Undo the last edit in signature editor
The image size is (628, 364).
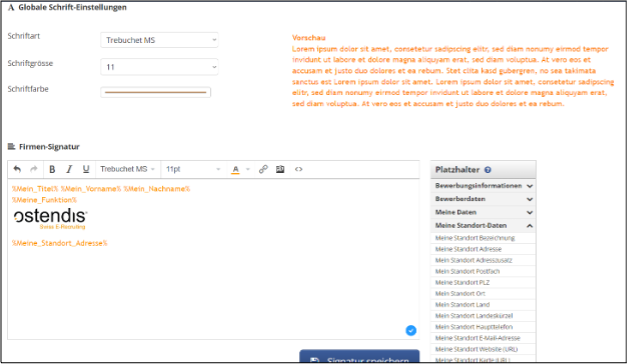pos(17,169)
